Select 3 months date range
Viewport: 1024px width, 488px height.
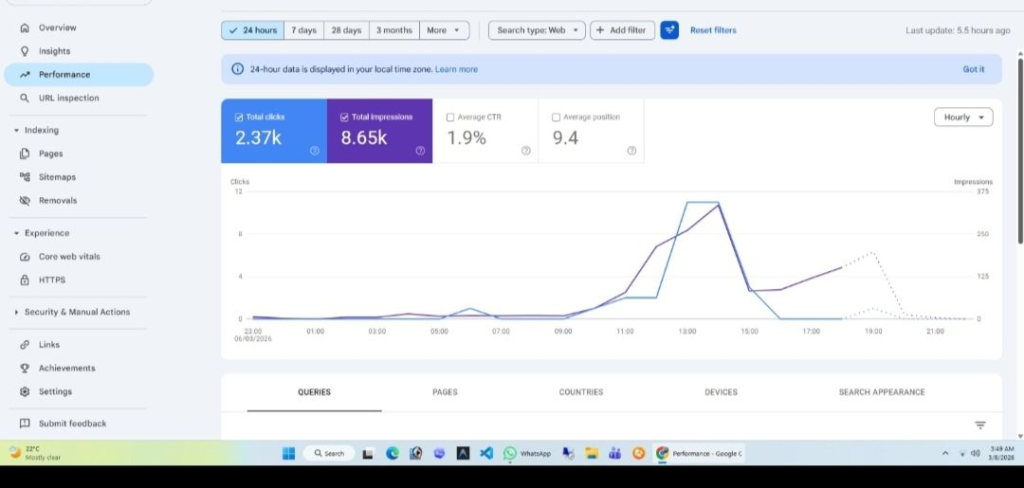pos(394,30)
